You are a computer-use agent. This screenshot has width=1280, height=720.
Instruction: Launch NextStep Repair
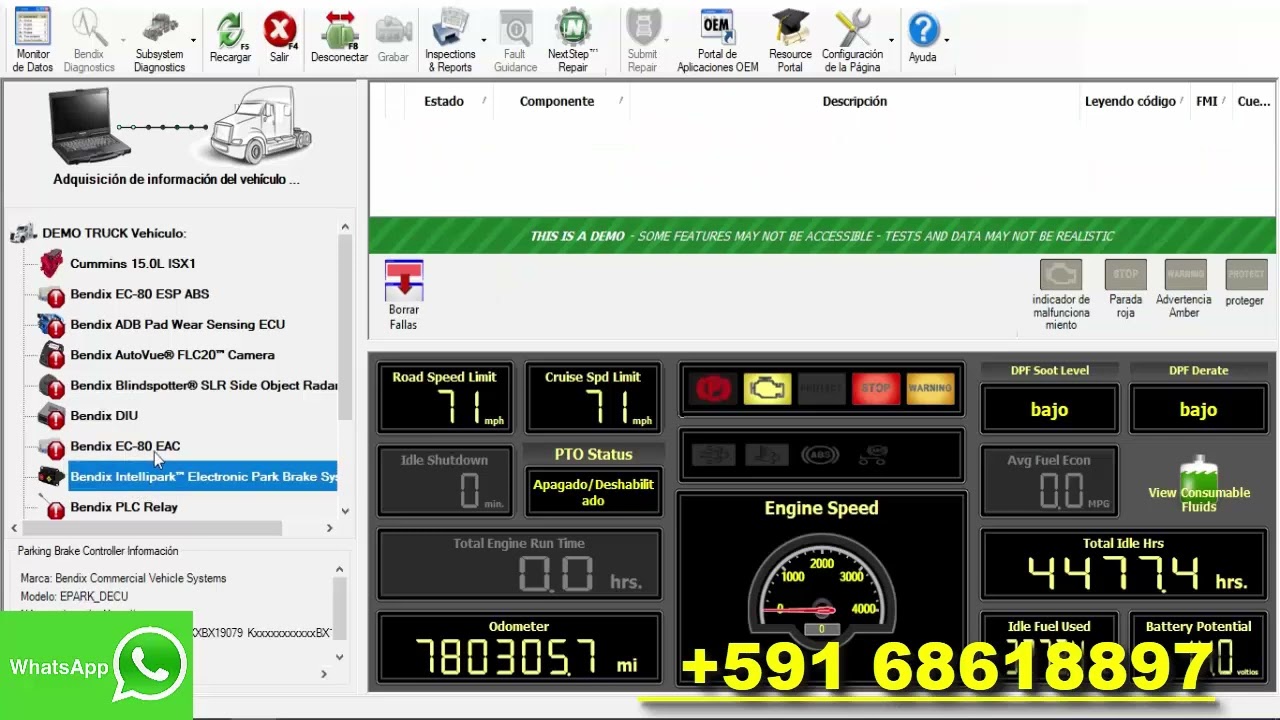point(573,40)
